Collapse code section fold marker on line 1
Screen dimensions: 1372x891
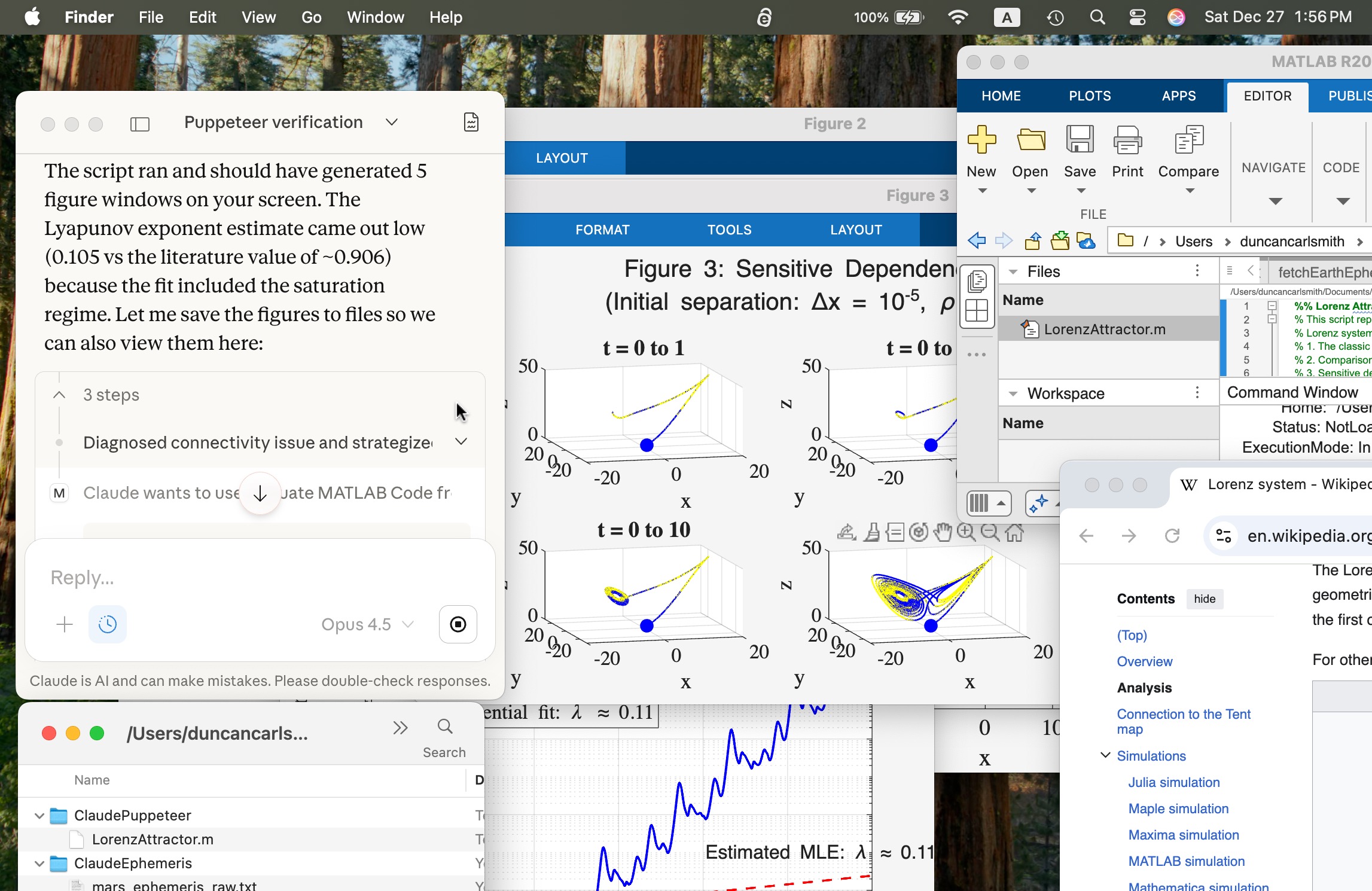1273,306
